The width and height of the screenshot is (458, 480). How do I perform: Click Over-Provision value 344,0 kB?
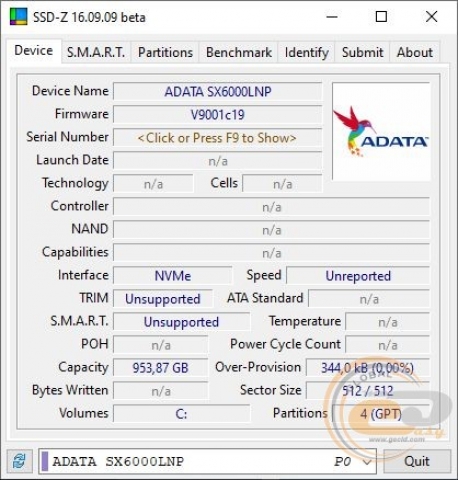[x=368, y=368]
